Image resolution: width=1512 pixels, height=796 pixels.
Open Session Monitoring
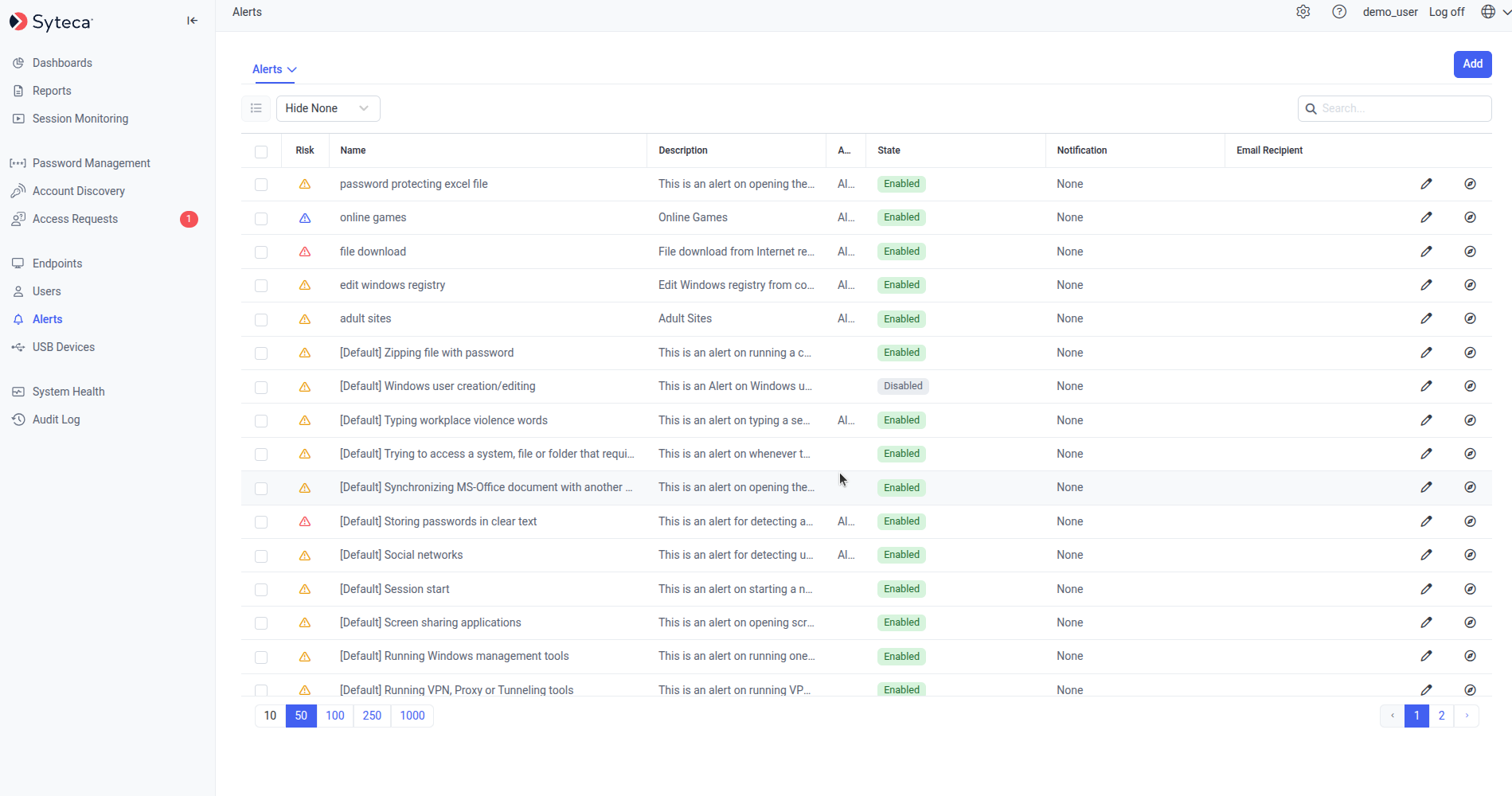[80, 119]
